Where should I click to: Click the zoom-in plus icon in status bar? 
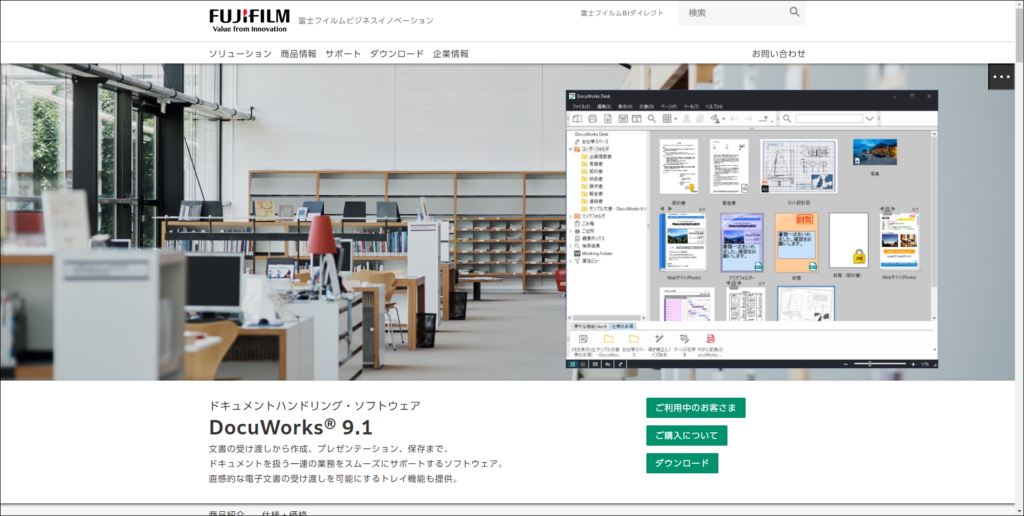coord(913,364)
